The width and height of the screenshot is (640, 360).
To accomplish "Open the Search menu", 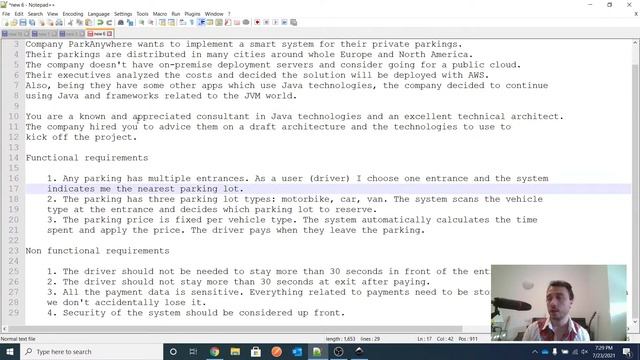I will [35, 14].
